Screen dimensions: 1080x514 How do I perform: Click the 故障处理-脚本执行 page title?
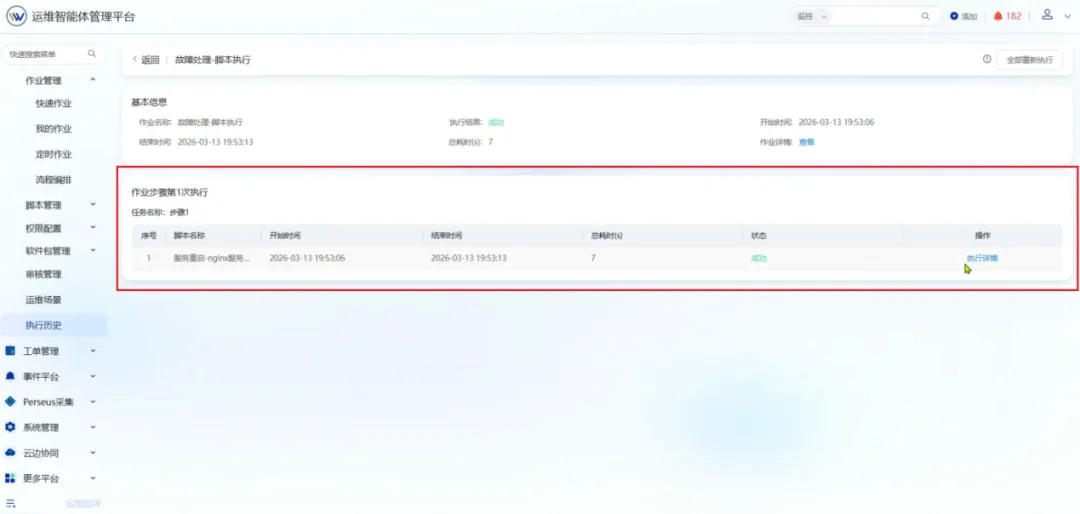point(213,60)
